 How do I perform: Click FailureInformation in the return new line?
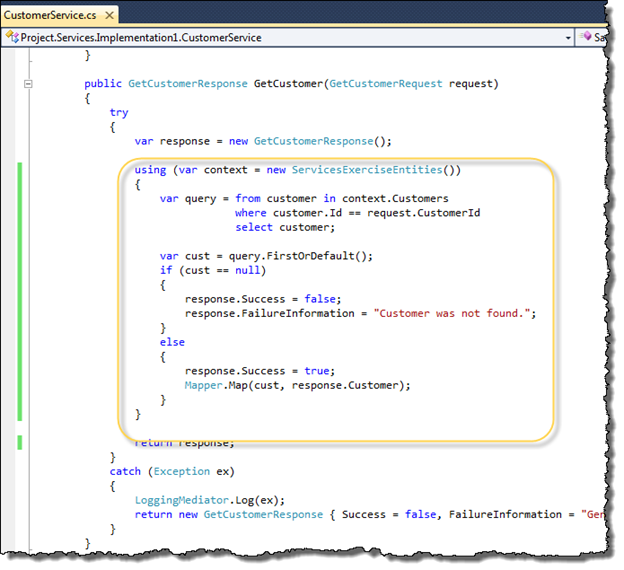(505, 514)
